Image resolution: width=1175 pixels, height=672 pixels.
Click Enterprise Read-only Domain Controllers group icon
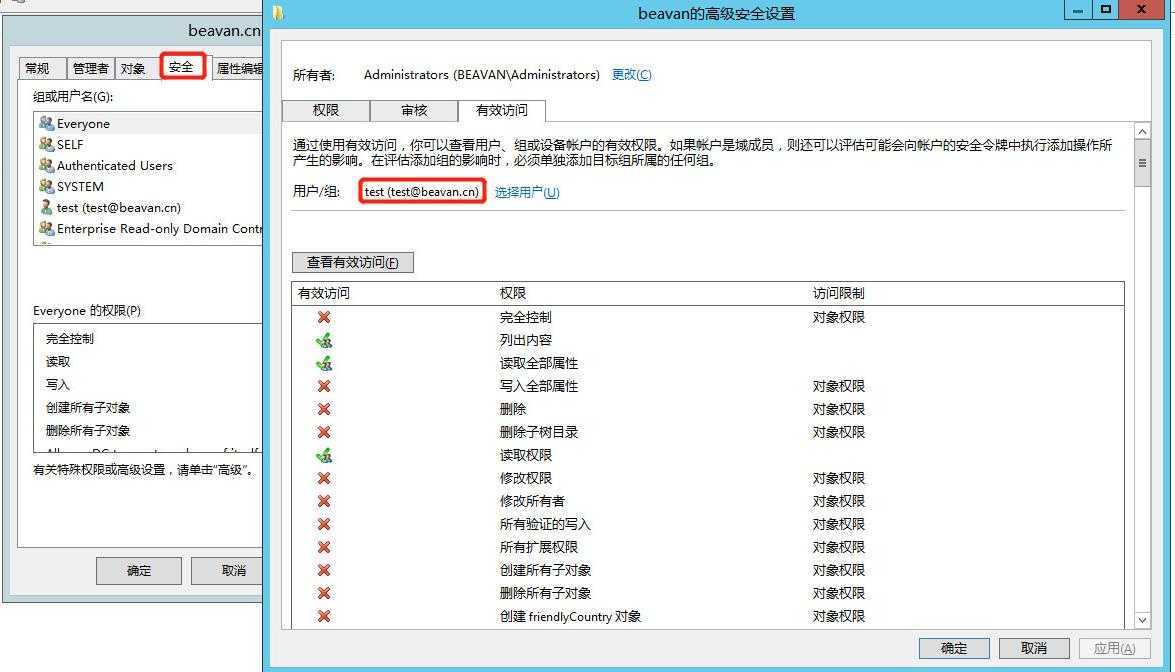coord(46,228)
